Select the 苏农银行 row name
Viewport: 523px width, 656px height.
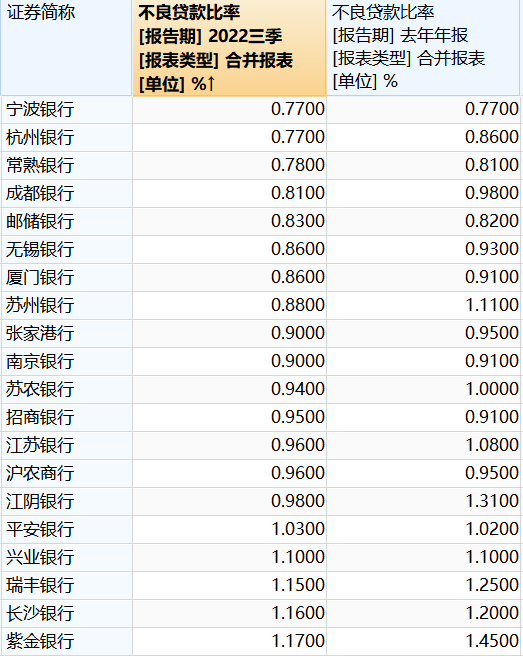tap(40, 390)
